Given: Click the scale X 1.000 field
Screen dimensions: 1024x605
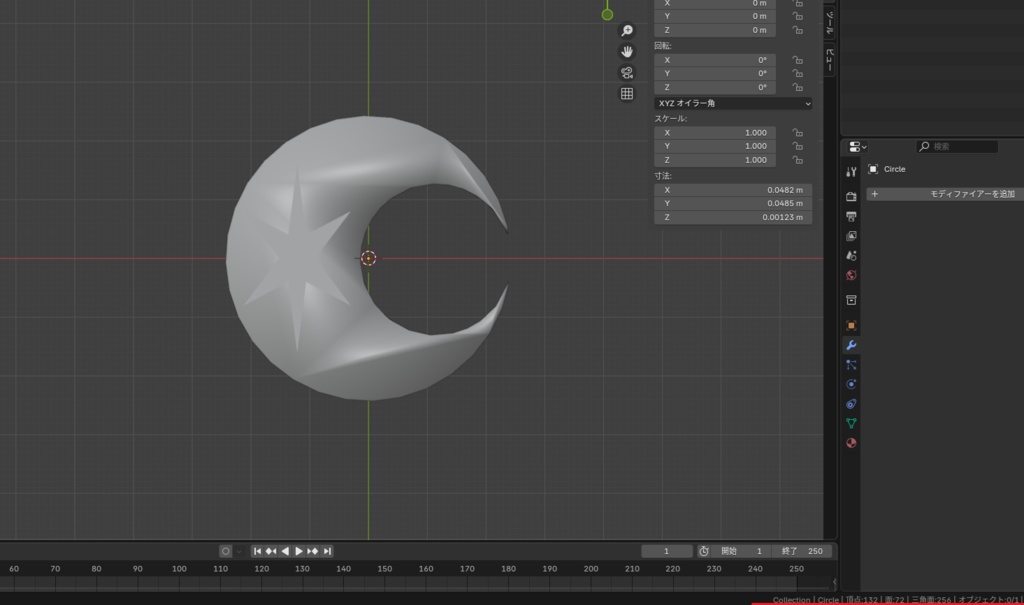Looking at the screenshot, I should pyautogui.click(x=715, y=133).
